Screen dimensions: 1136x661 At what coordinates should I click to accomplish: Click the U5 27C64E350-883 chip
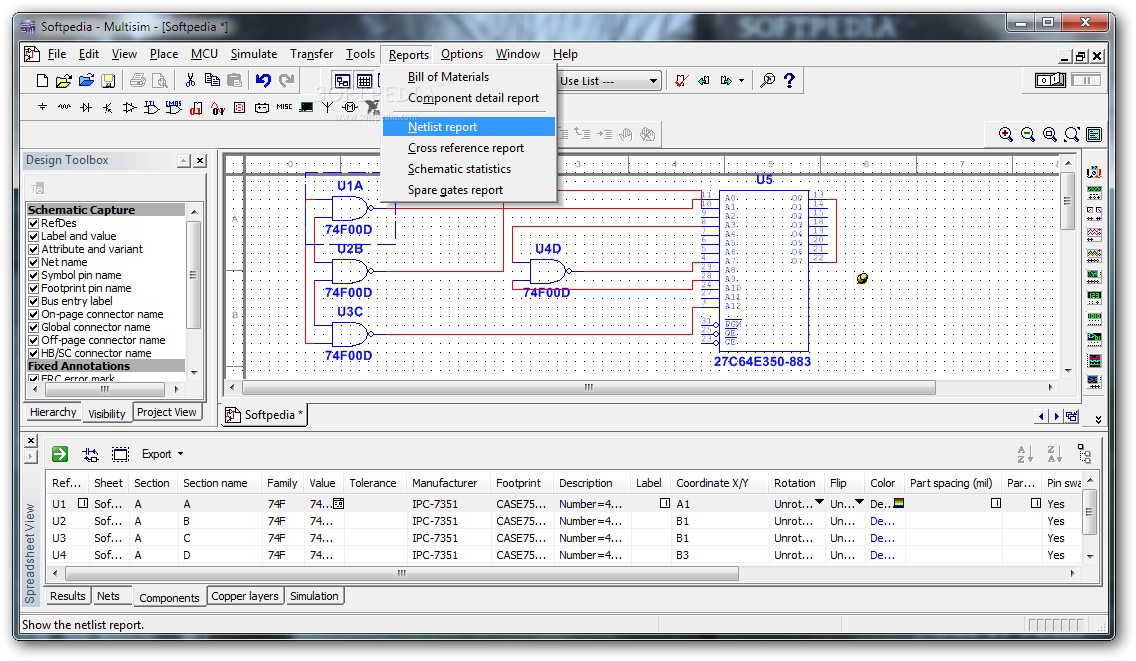click(764, 270)
